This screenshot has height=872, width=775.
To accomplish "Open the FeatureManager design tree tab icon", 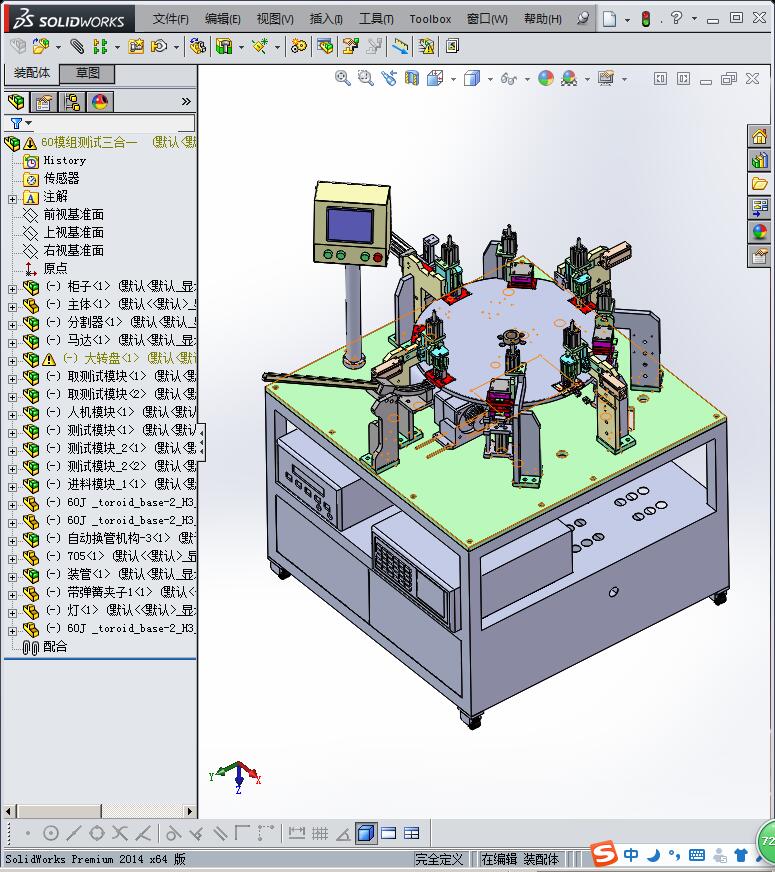I will 16,102.
